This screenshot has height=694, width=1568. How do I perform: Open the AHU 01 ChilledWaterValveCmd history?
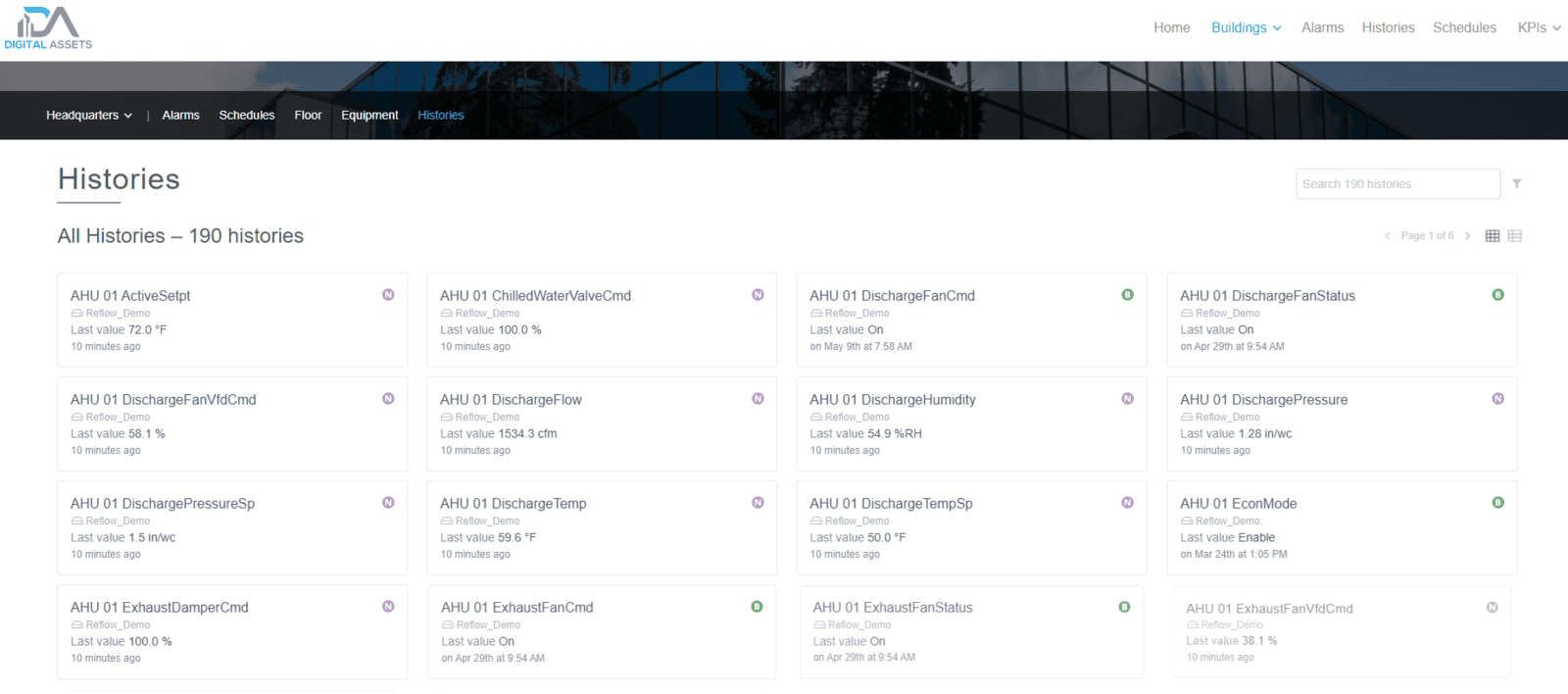(x=535, y=296)
